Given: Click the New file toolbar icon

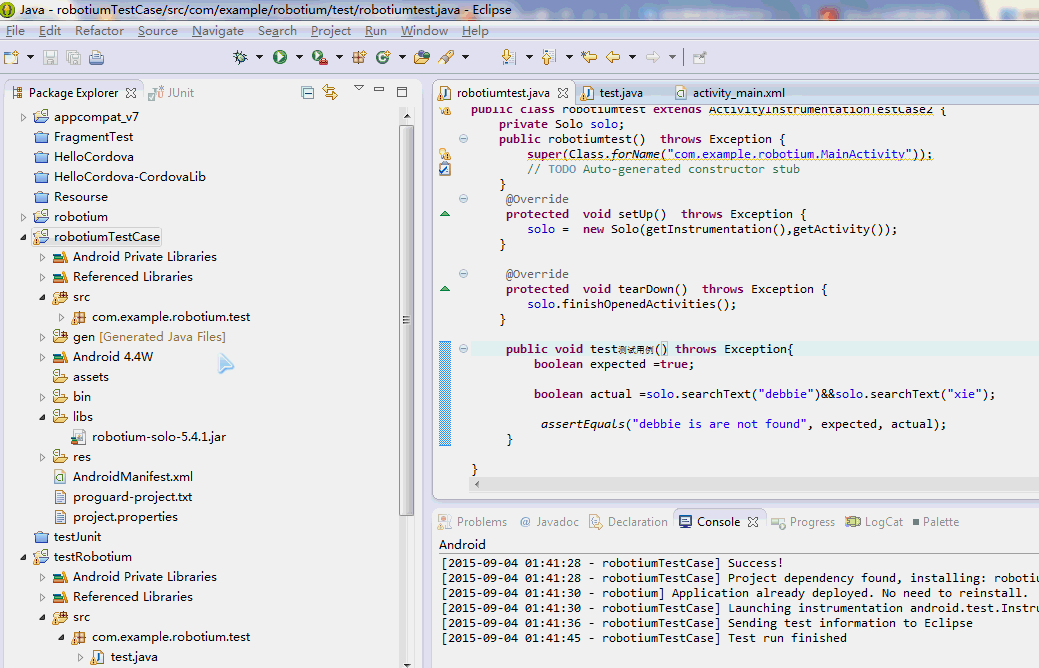Looking at the screenshot, I should click(x=12, y=58).
